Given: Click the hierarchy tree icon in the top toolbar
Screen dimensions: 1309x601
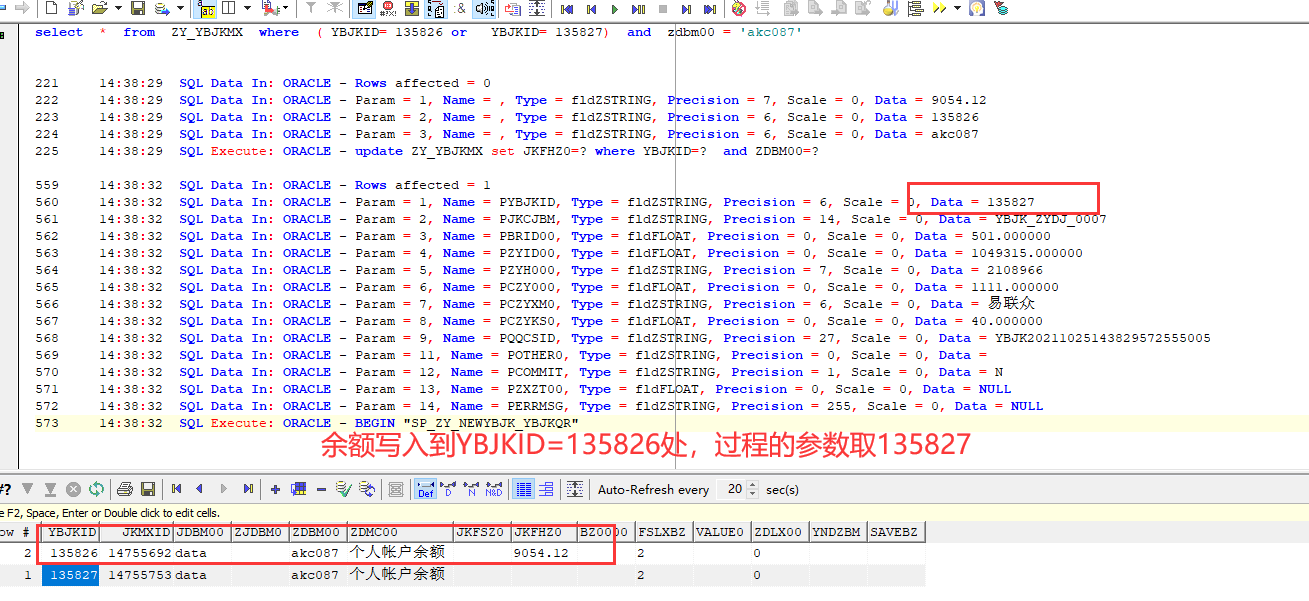Looking at the screenshot, I should (915, 9).
